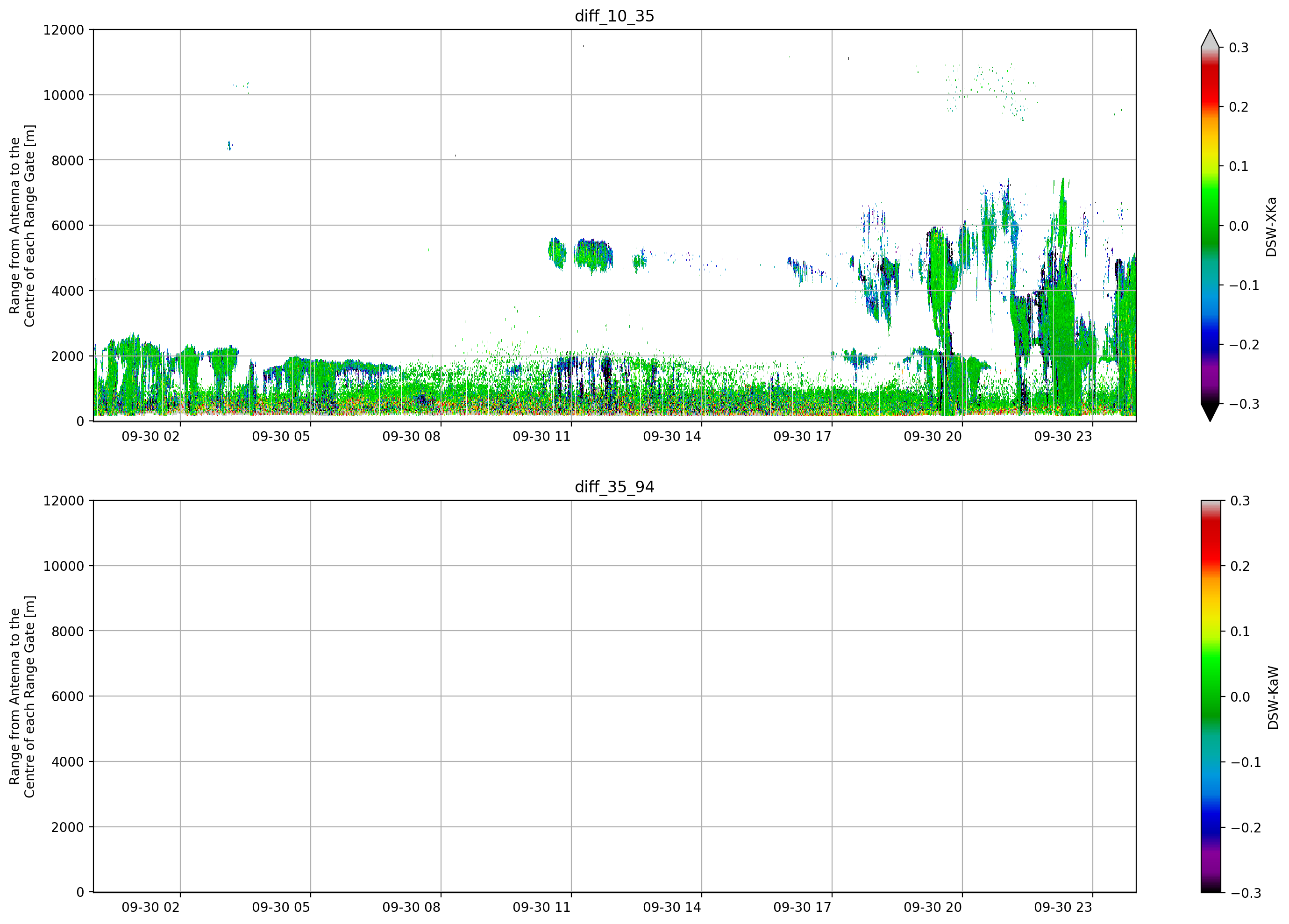Click the black lower arrow of the top colorbar
Screen dimensions: 1289x924
click(x=1210, y=412)
